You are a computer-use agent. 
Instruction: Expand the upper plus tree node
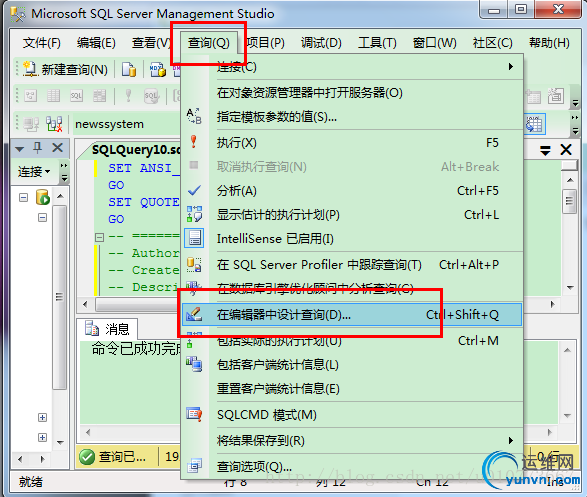coord(43,417)
